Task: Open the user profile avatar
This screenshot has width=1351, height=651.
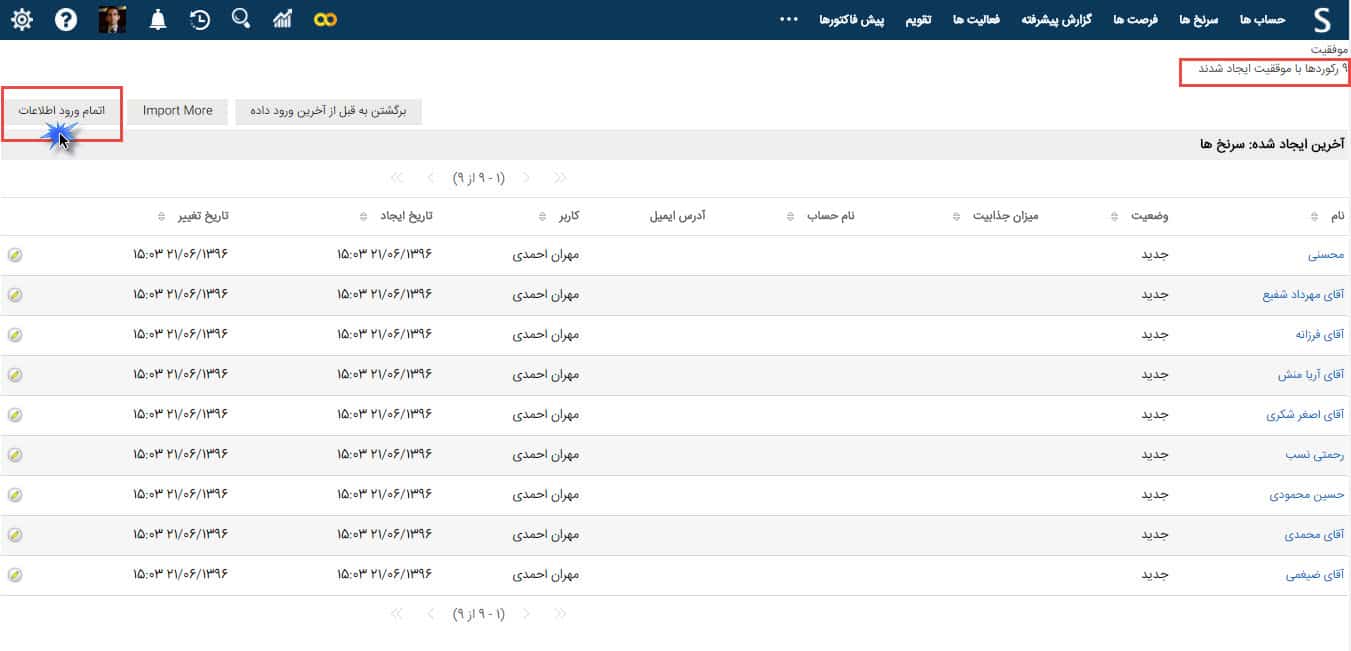Action: click(x=113, y=19)
